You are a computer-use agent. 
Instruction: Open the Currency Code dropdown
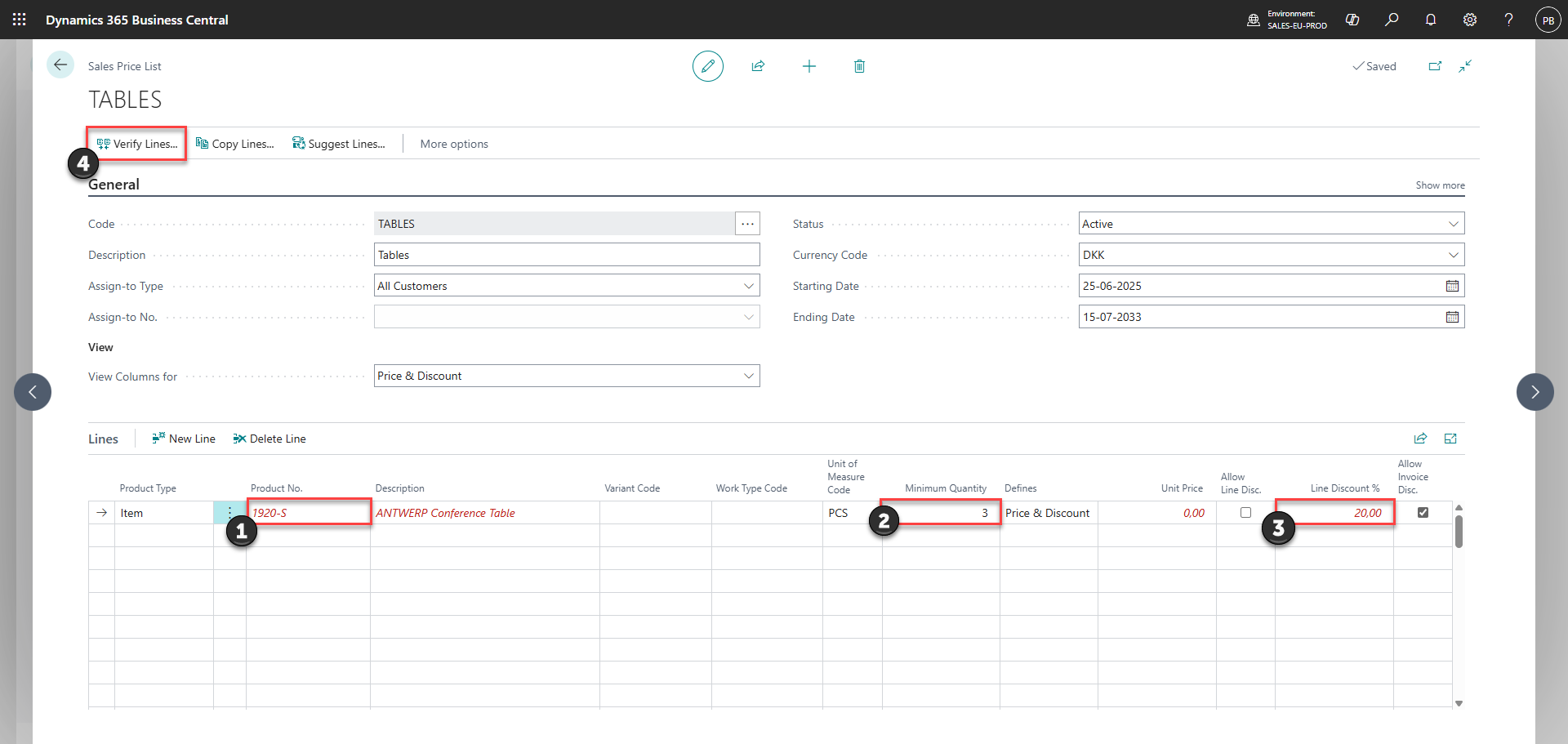click(x=1453, y=255)
